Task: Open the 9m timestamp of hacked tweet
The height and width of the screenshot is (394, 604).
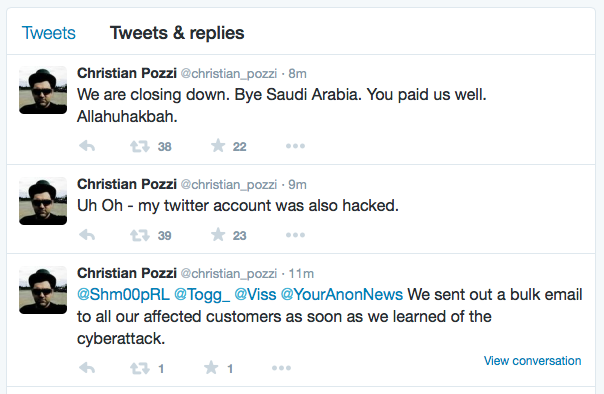Action: click(297, 185)
